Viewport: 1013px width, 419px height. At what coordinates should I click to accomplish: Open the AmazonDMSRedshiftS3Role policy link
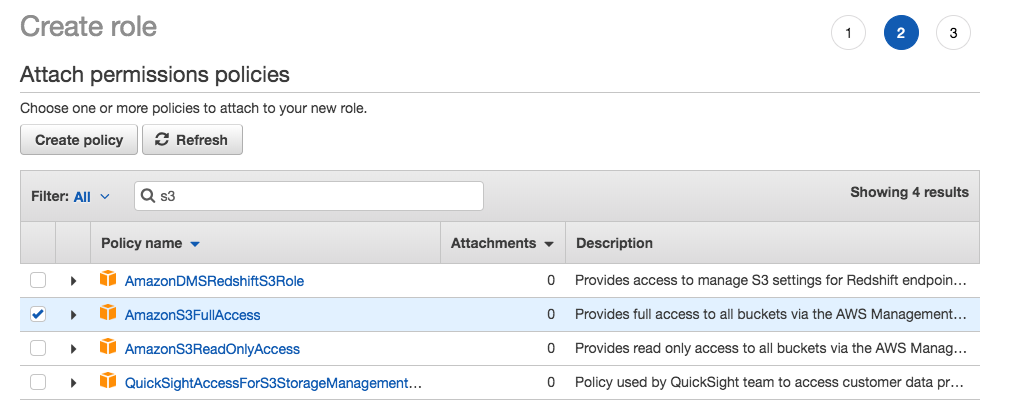coord(214,281)
